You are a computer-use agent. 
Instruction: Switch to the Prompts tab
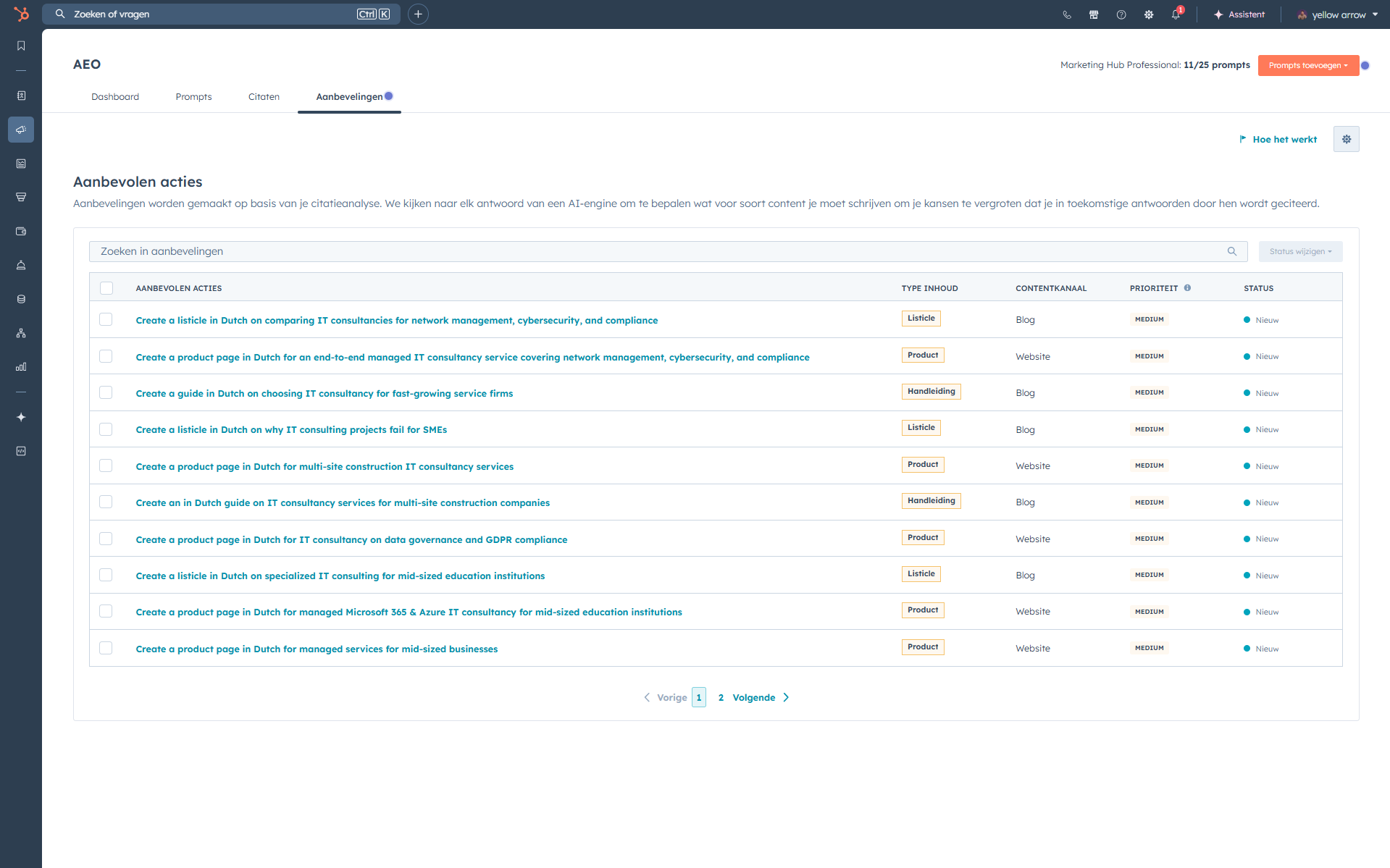[193, 97]
